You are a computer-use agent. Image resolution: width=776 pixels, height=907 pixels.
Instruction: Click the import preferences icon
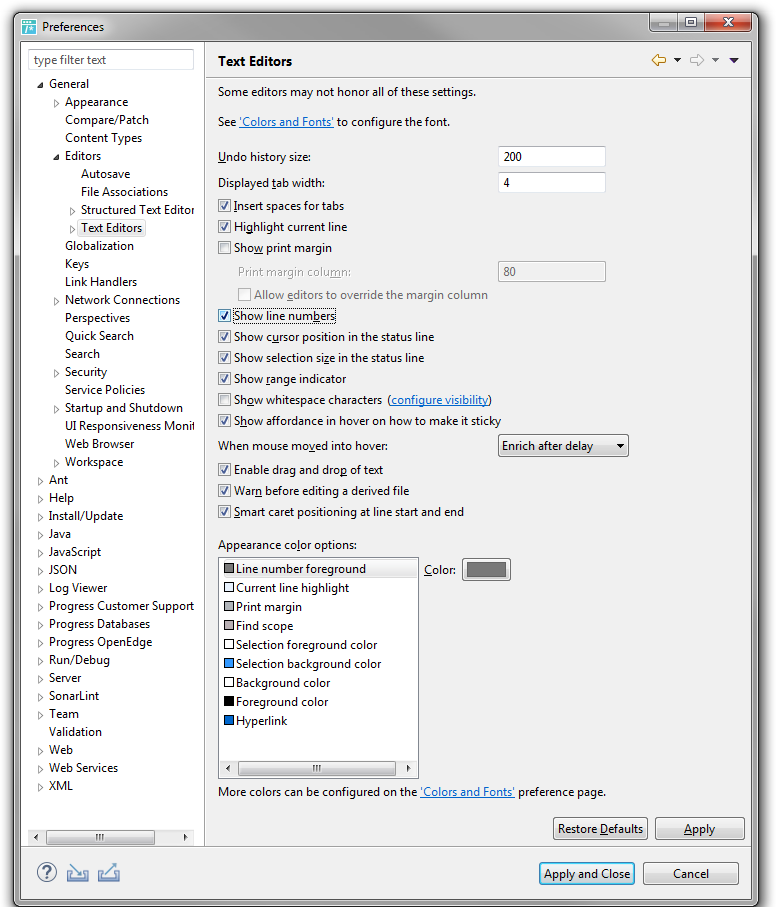coord(77,873)
